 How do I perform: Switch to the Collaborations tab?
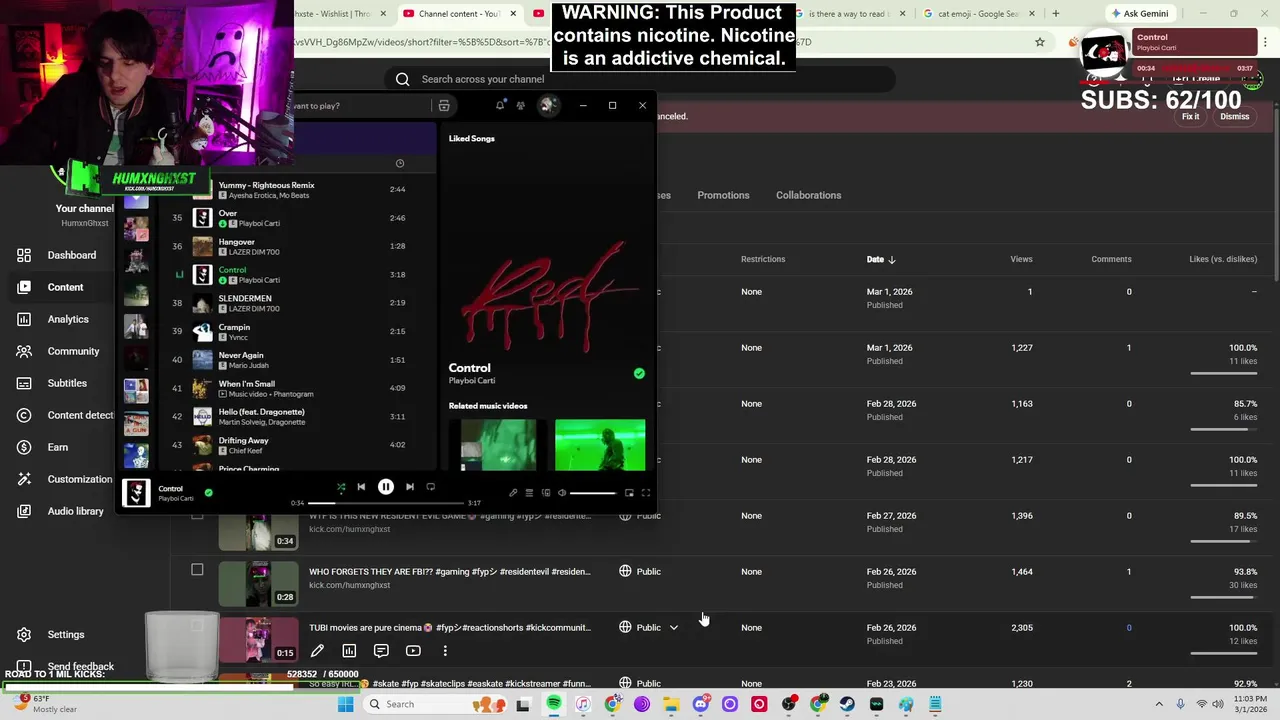809,195
